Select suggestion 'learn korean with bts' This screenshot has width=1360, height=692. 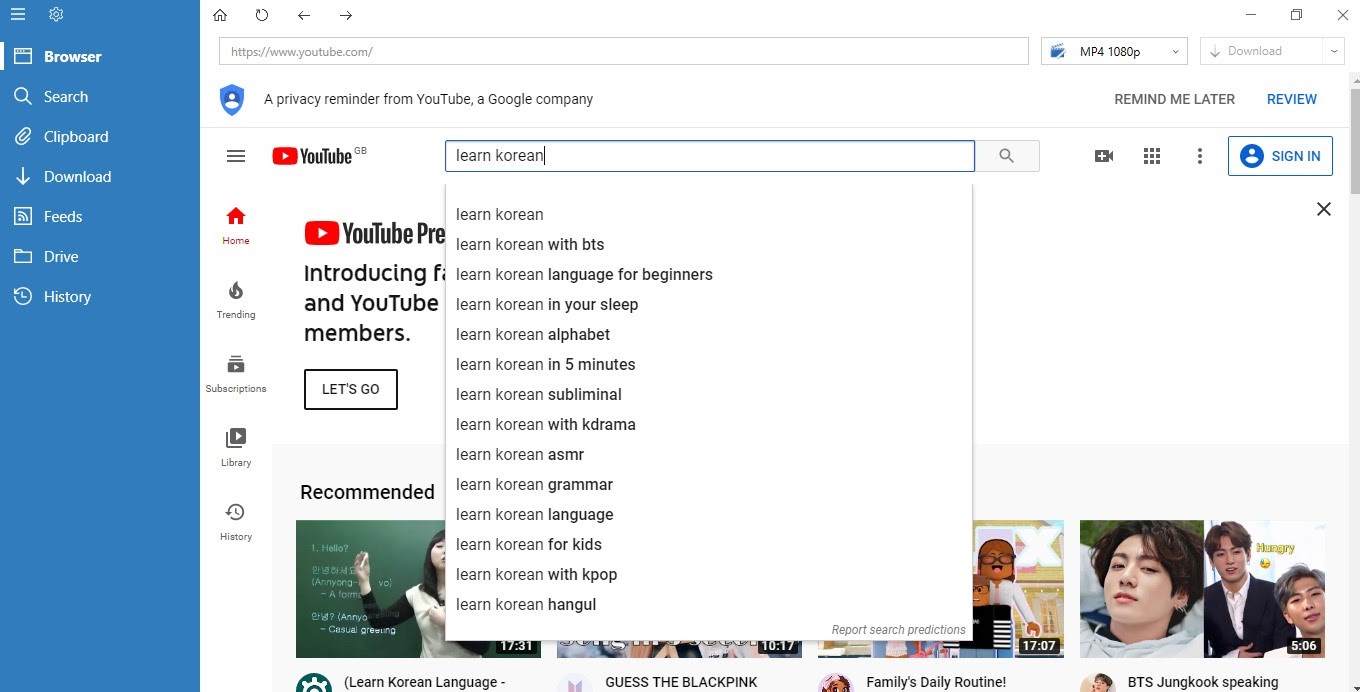click(x=709, y=244)
